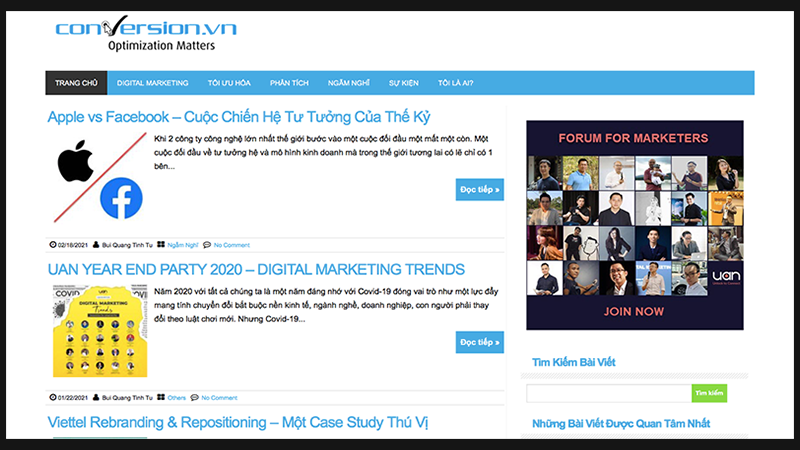
Task: Click the date 01/22/2021
Action: 72,398
